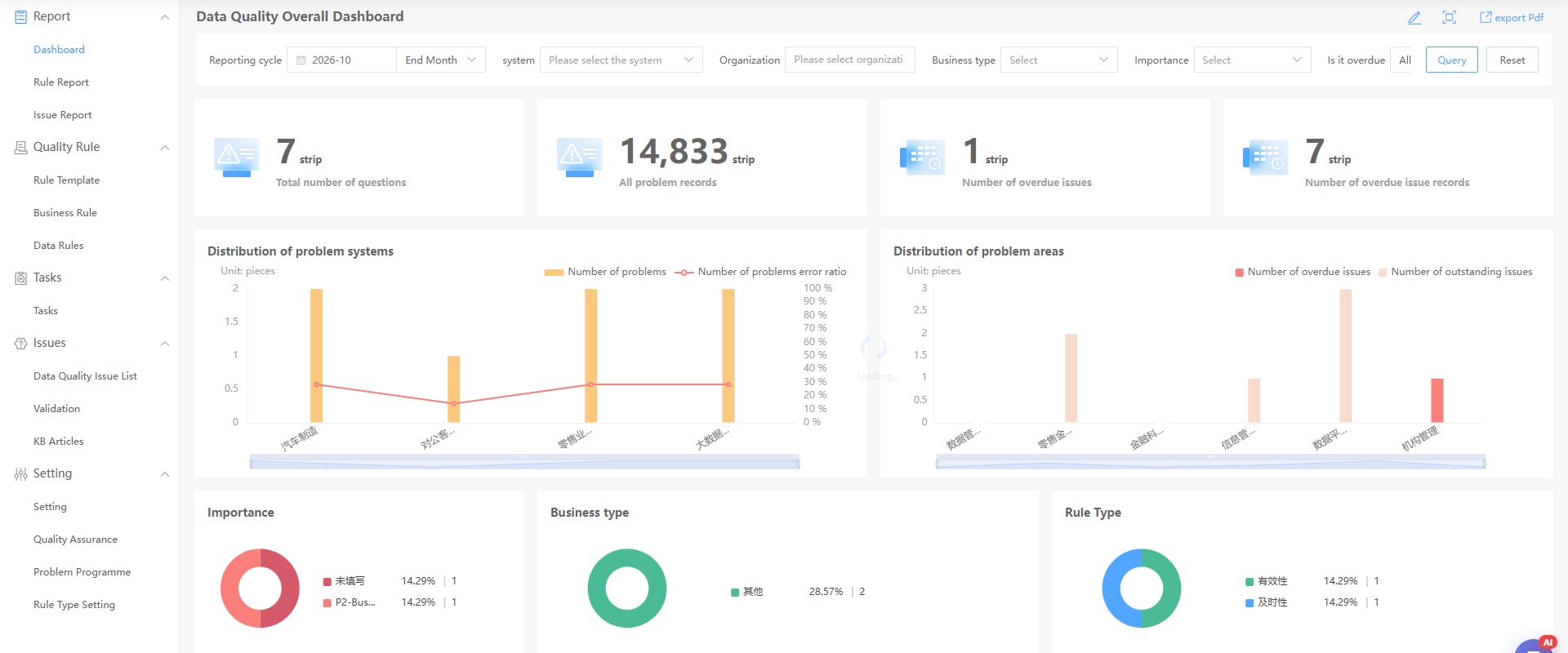Click the Tasks section icon in sidebar
1568x653 pixels.
[20, 278]
